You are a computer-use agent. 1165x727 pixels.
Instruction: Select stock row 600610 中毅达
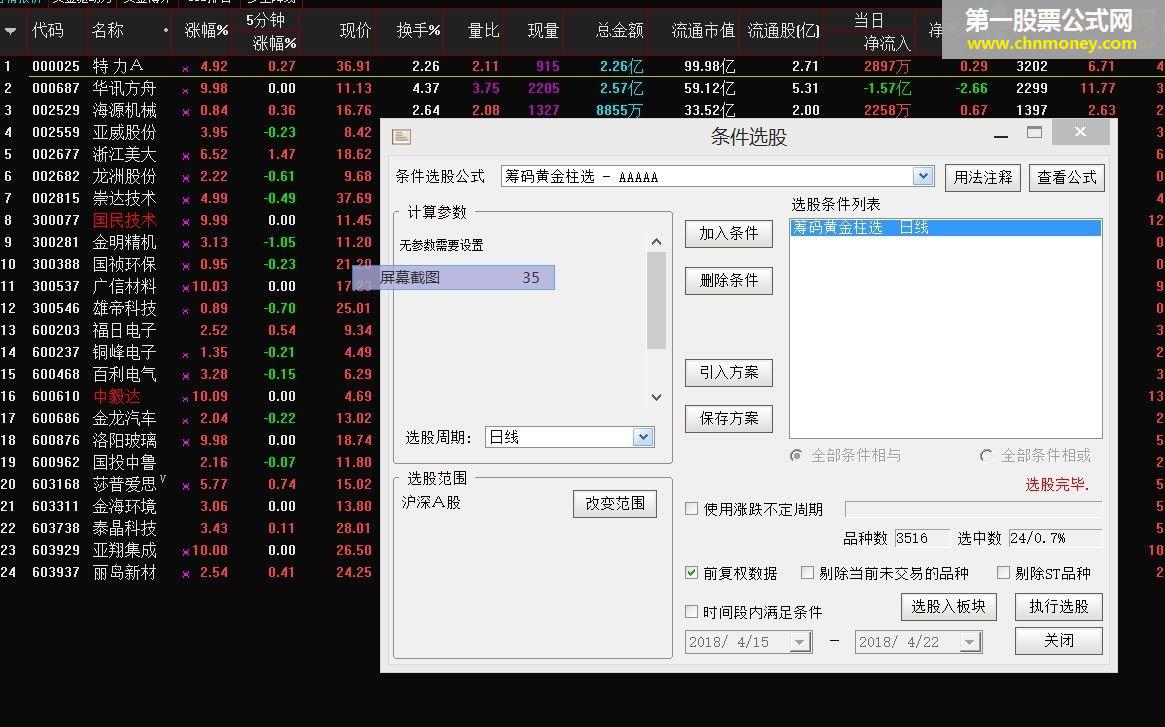pos(189,396)
